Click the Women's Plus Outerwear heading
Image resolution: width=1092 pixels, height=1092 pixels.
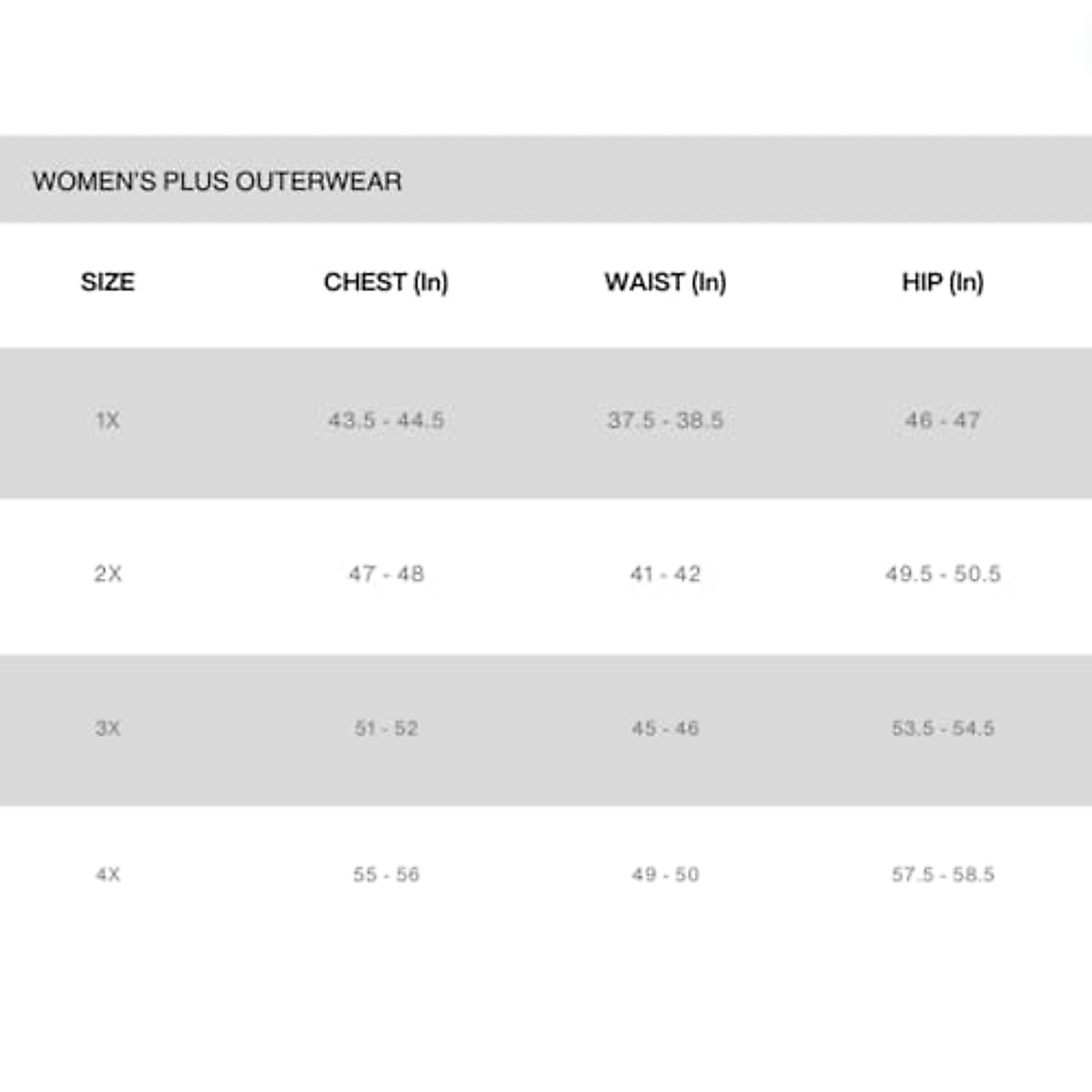(217, 181)
